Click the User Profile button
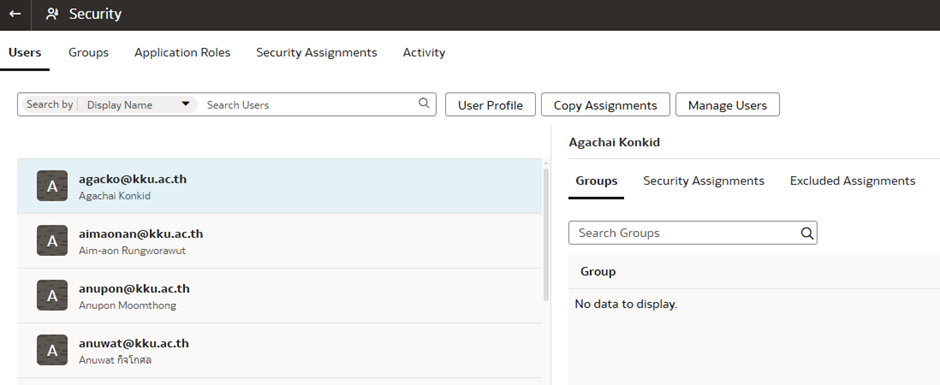940x385 pixels. point(490,105)
